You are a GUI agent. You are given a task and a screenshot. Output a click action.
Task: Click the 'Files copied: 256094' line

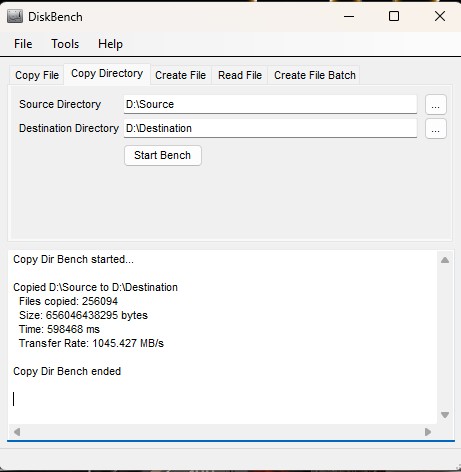(68, 301)
